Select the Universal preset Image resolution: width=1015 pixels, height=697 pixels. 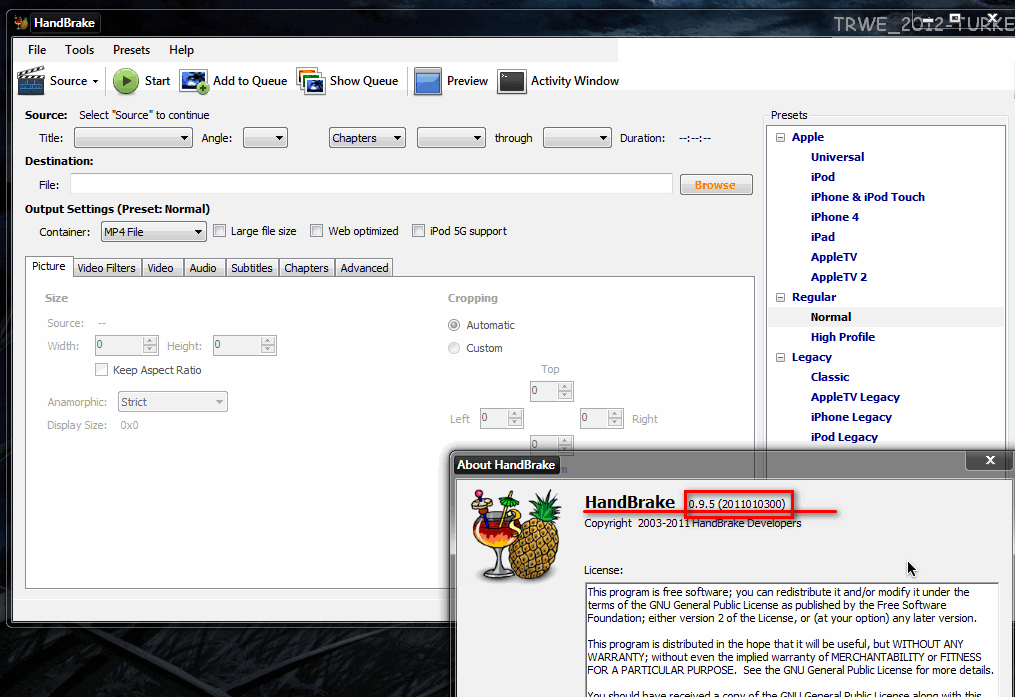tap(837, 157)
